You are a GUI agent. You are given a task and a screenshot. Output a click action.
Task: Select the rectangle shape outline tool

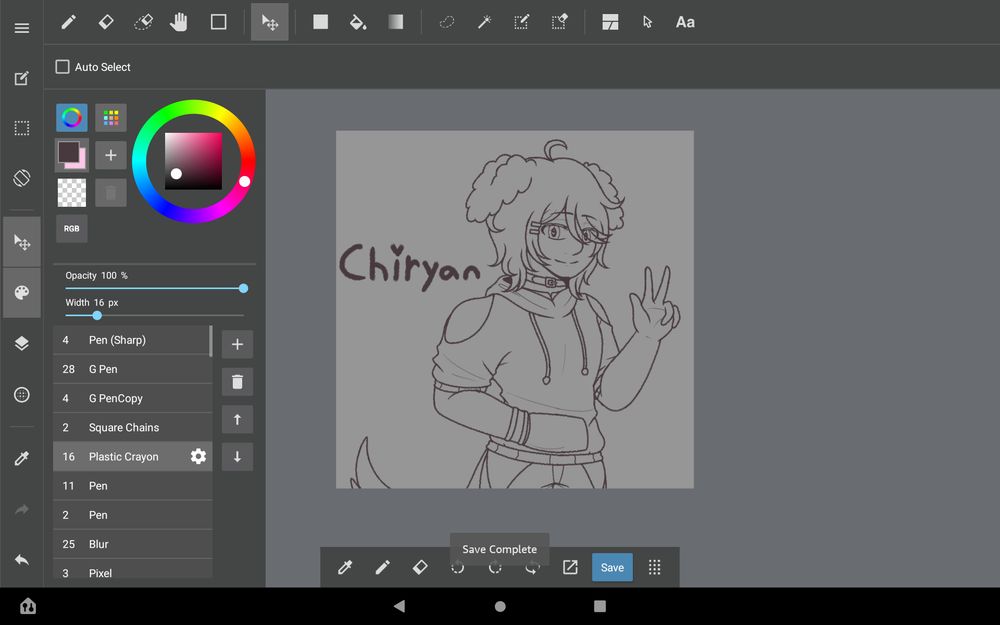219,22
